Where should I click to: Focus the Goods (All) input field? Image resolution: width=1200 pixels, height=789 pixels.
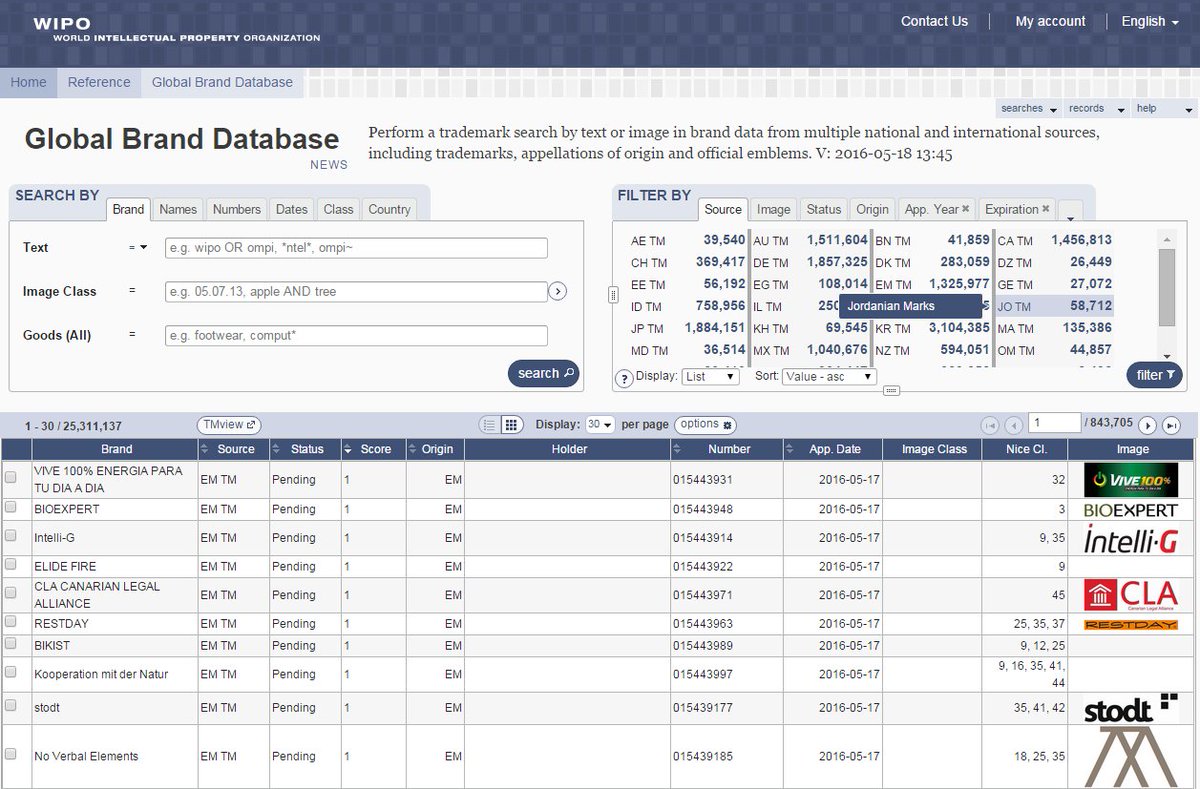(x=356, y=336)
